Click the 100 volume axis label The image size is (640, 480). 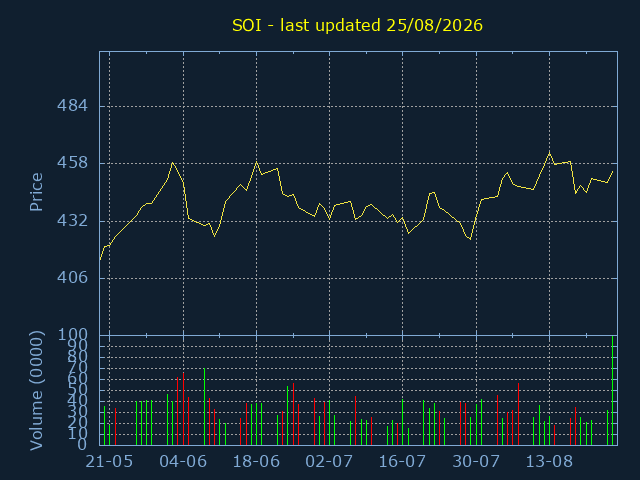[72, 335]
